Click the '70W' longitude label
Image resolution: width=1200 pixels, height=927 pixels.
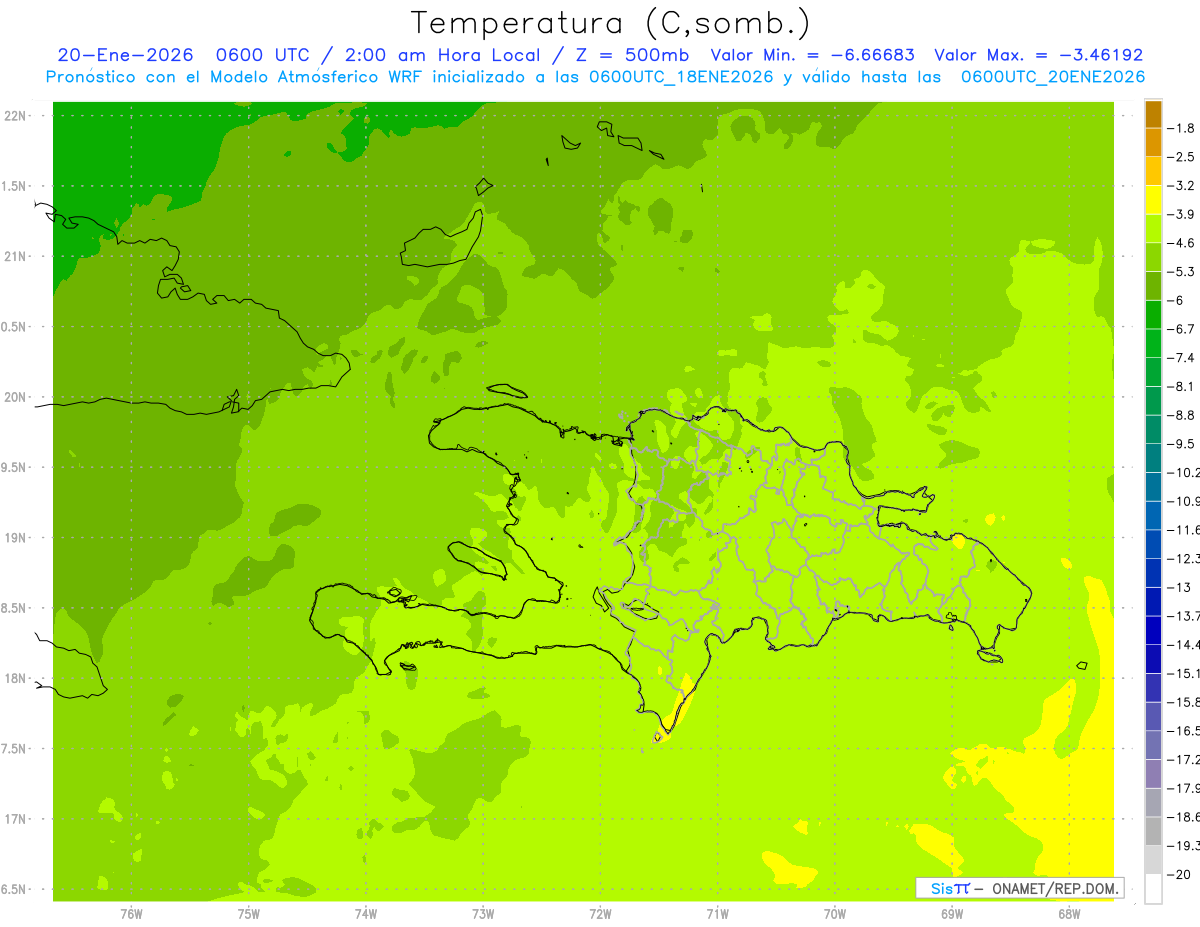point(835,914)
